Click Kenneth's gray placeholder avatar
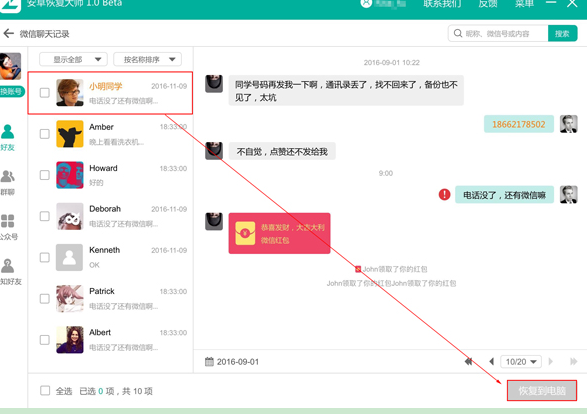The height and width of the screenshot is (414, 587). [70, 257]
